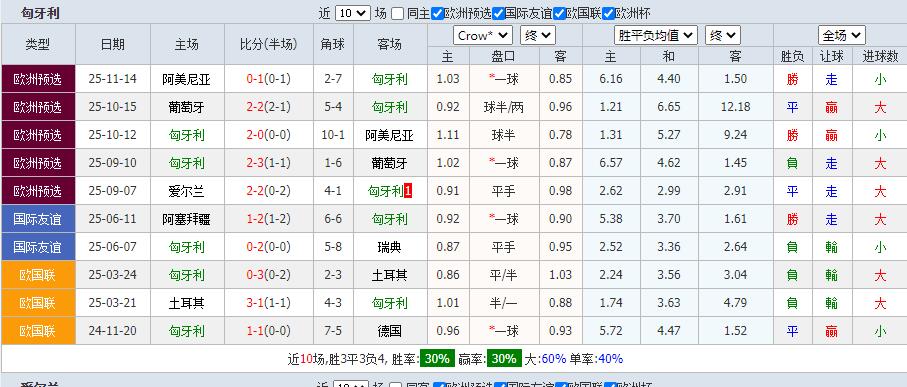Click the red card marker next to 匈牙利

[x=408, y=190]
